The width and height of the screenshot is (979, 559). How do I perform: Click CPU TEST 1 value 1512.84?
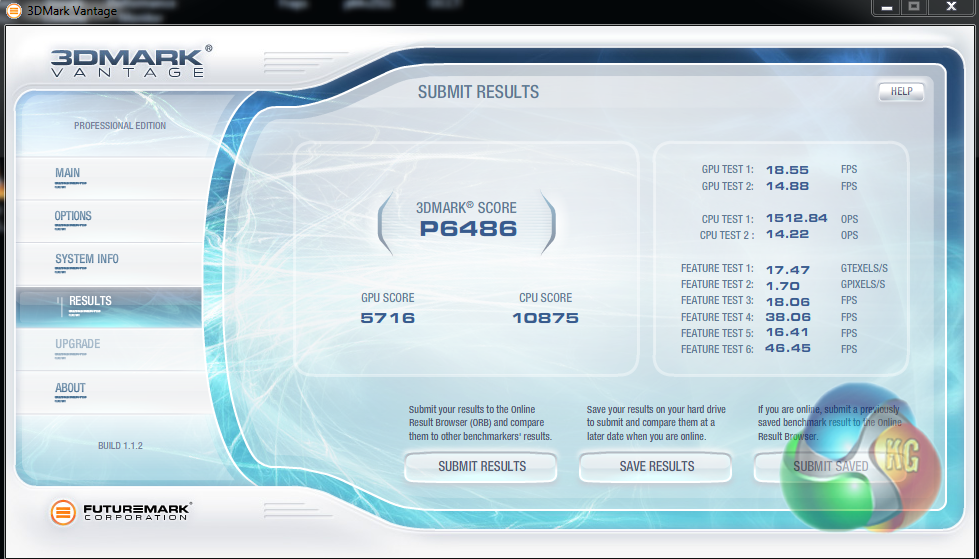pyautogui.click(x=797, y=218)
